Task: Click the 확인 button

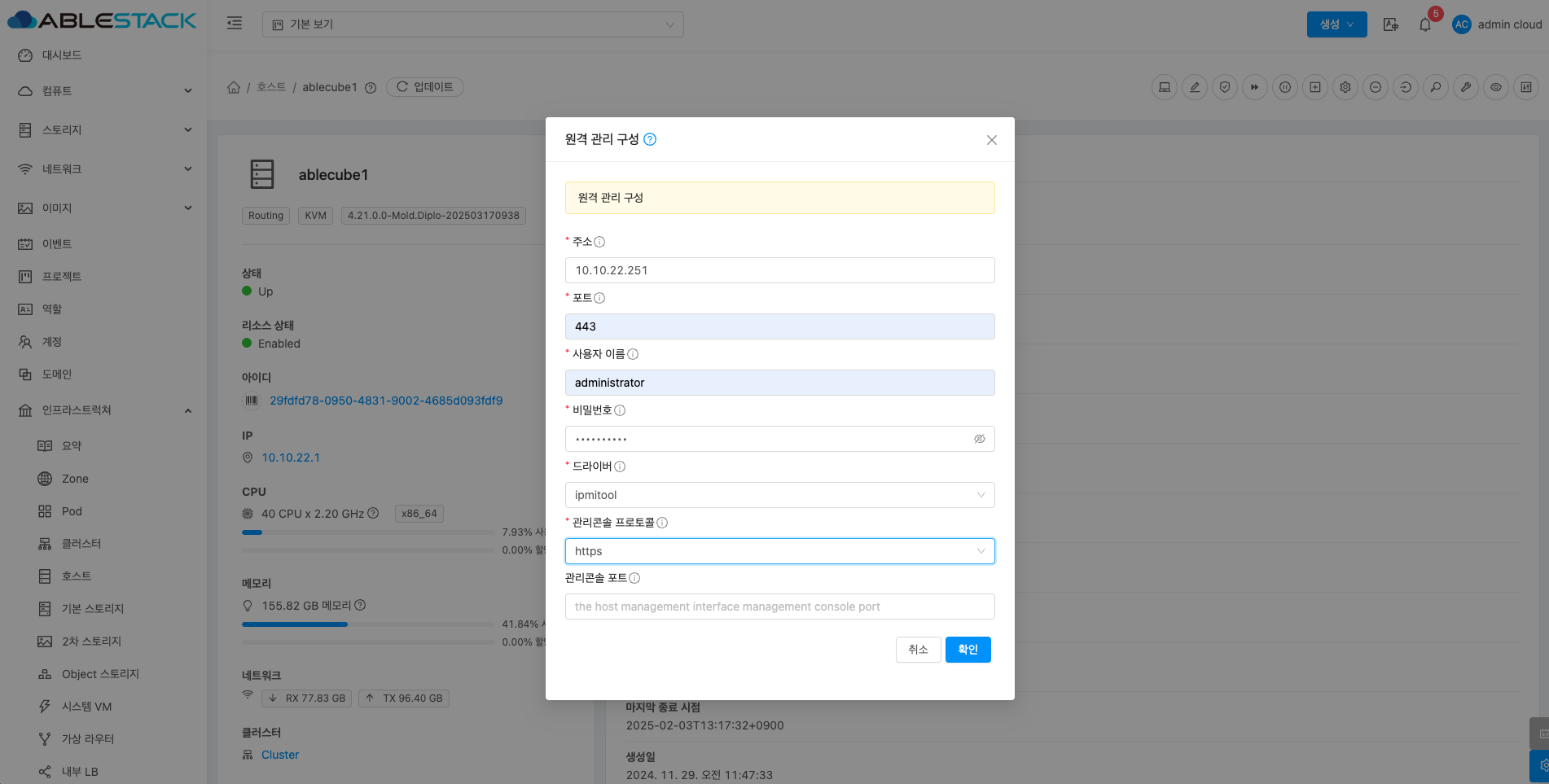Action: pos(968,650)
